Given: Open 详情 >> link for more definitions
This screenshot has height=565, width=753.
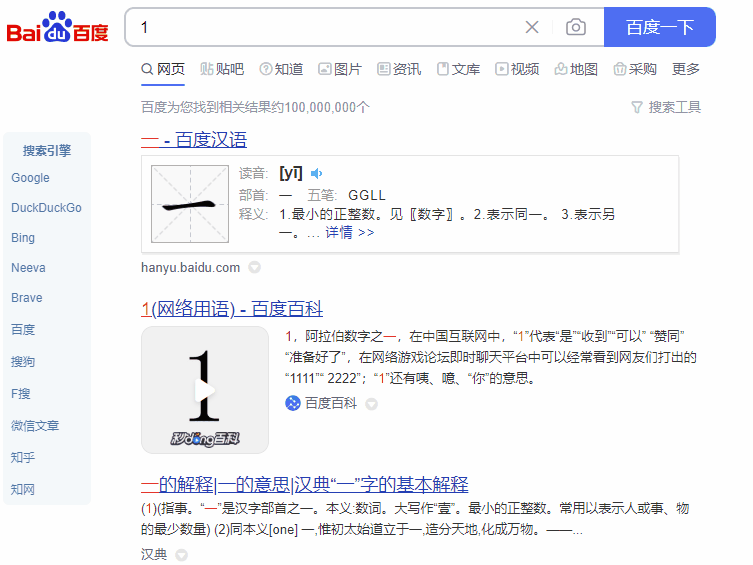Looking at the screenshot, I should click(x=349, y=232).
